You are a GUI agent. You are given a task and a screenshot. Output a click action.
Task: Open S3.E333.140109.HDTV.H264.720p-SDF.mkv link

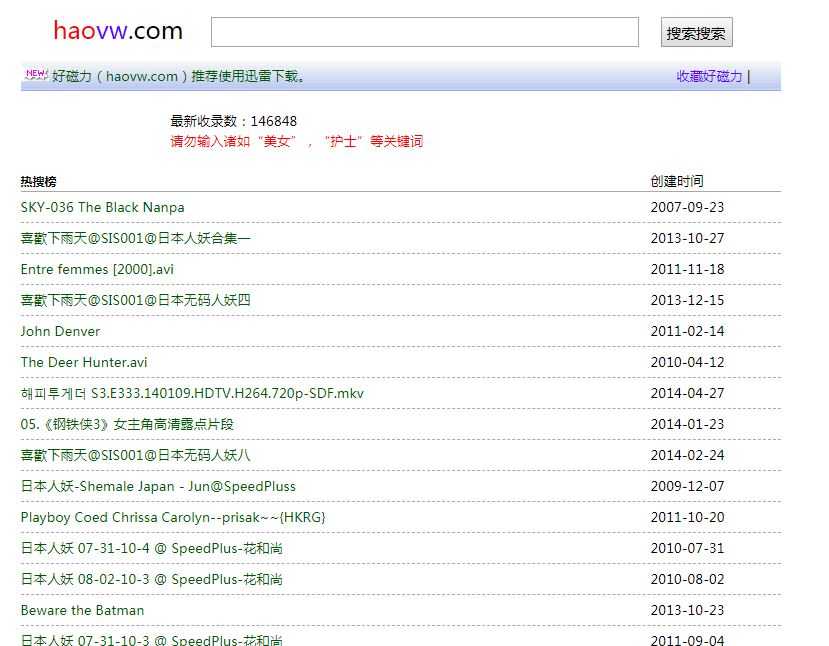click(x=192, y=393)
